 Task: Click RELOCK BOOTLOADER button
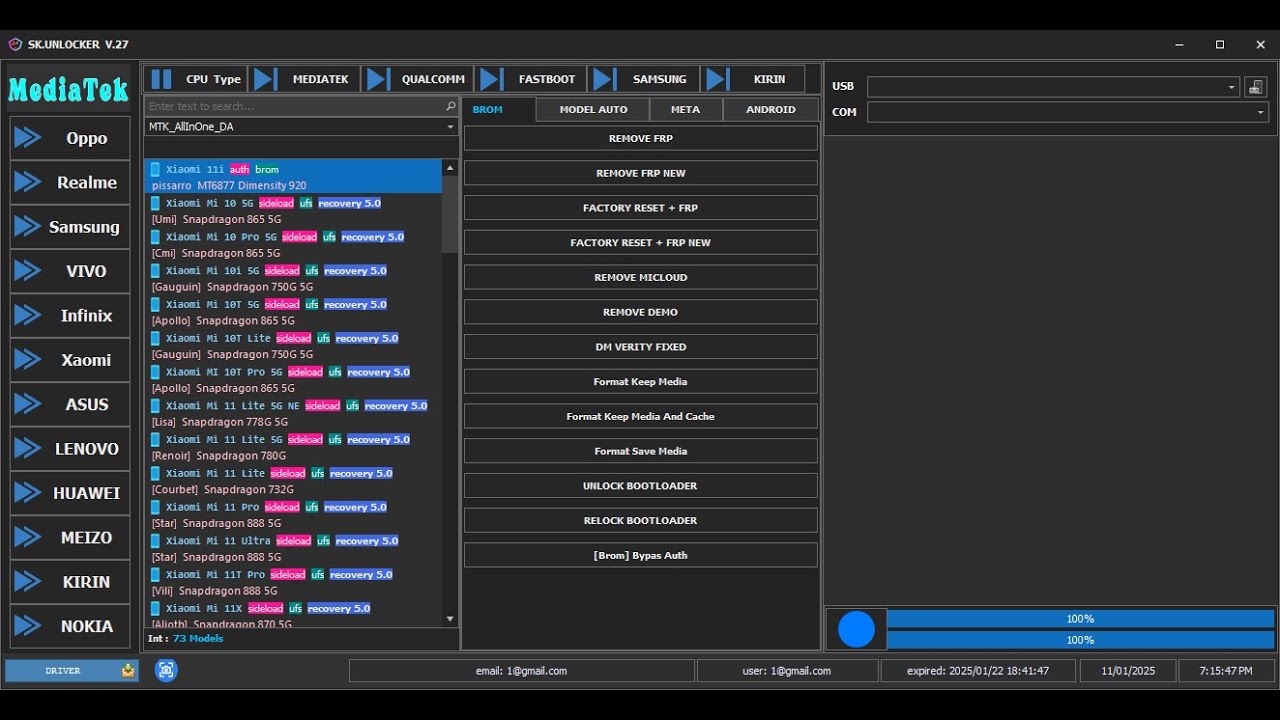[x=641, y=520]
